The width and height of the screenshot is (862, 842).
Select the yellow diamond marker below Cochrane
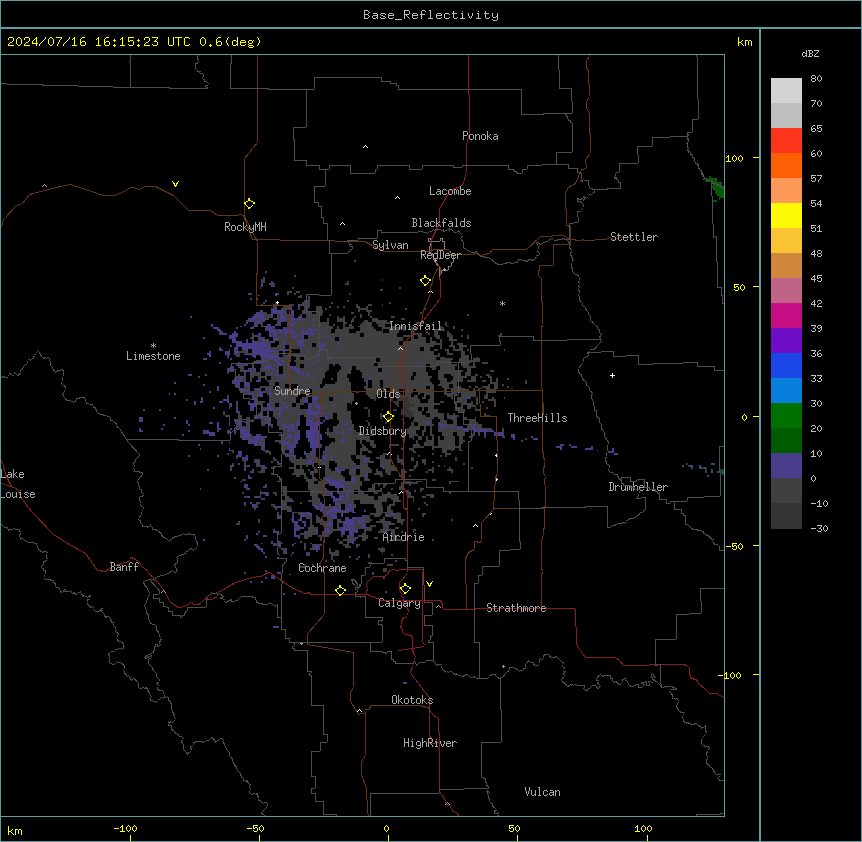pos(340,590)
